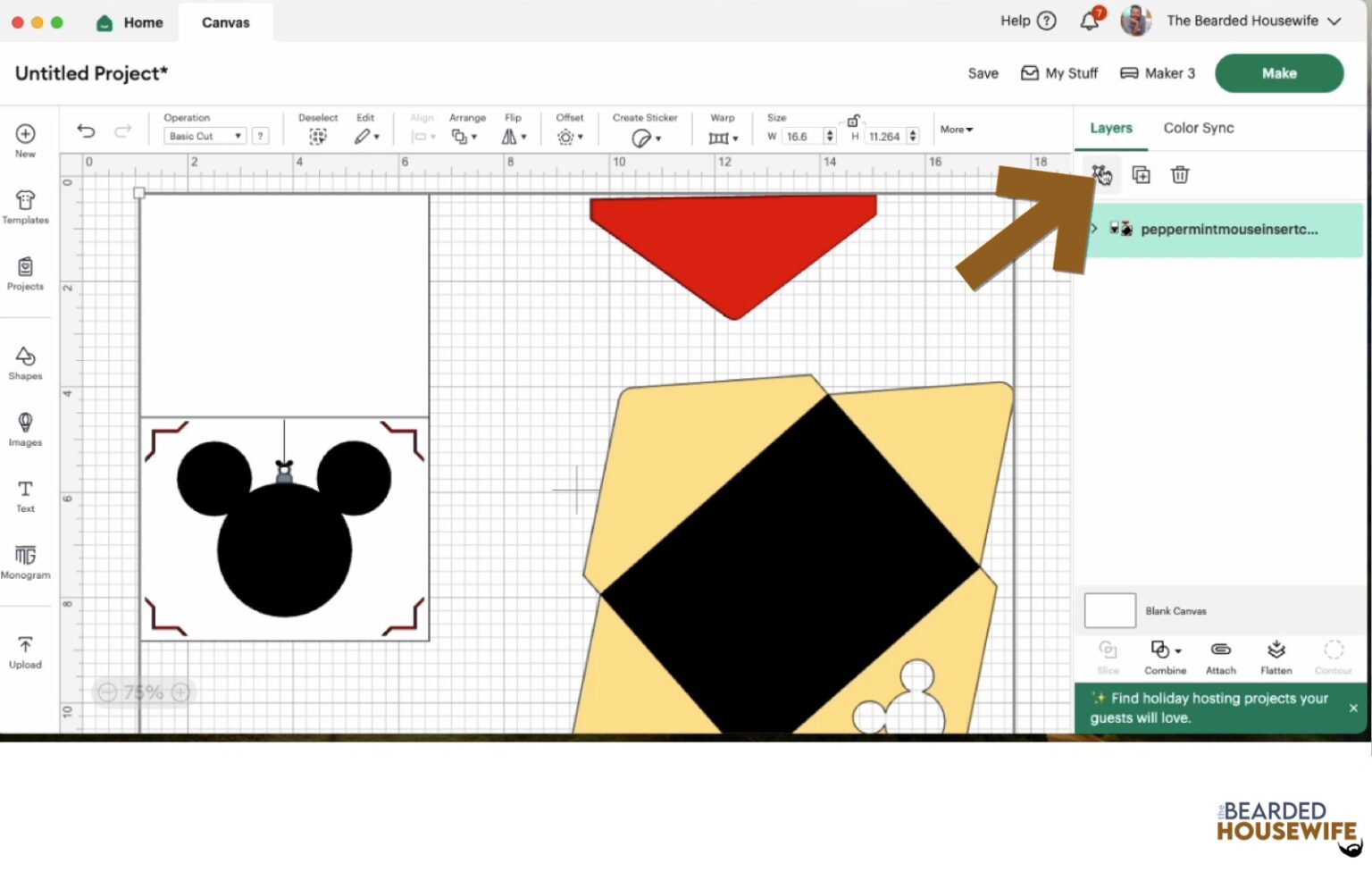Screen dimensions: 1372x872
Task: Undo the last action
Action: pyautogui.click(x=86, y=131)
